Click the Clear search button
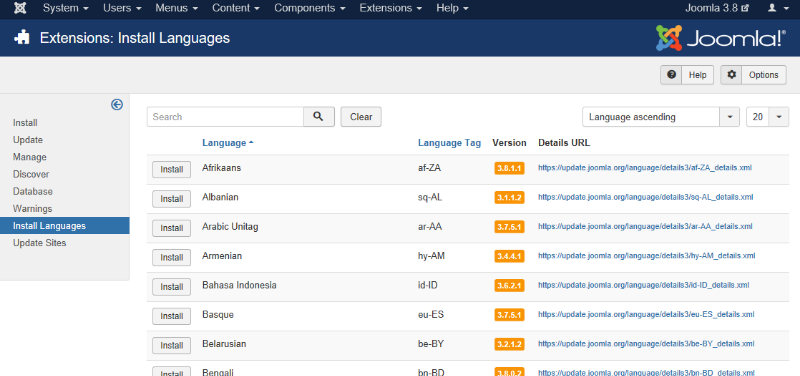 (361, 117)
